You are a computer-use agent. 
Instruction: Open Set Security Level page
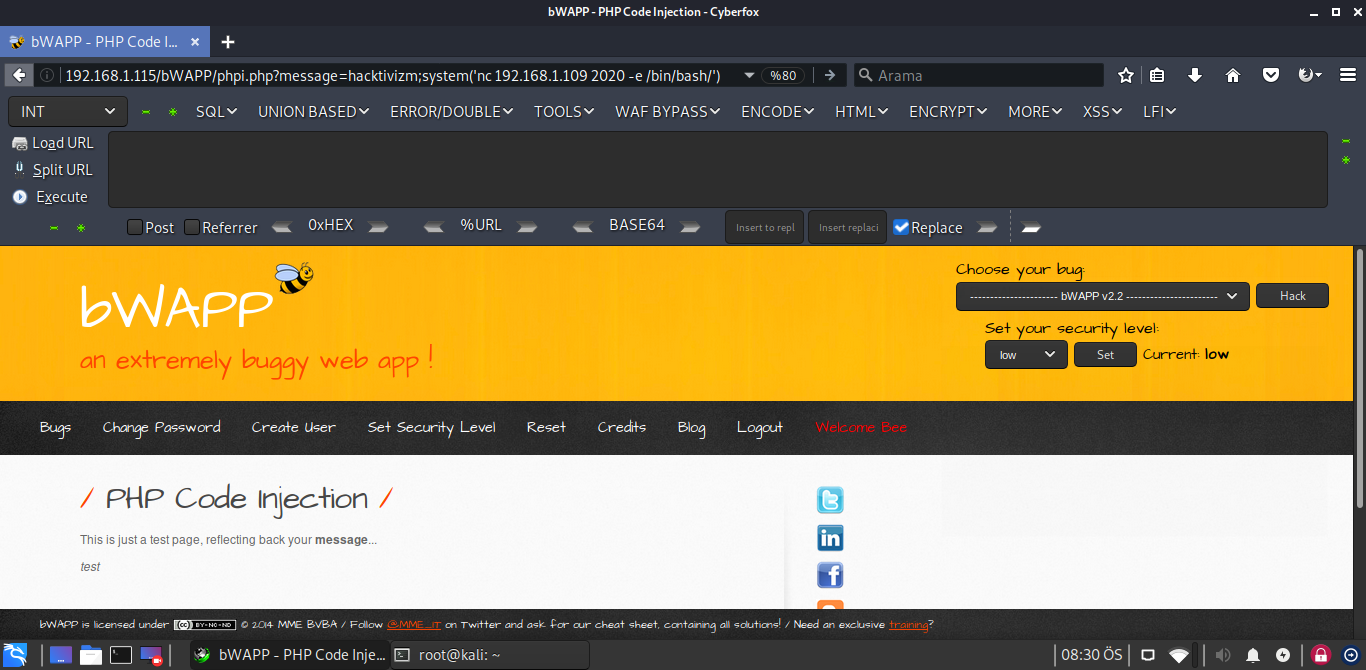(432, 428)
